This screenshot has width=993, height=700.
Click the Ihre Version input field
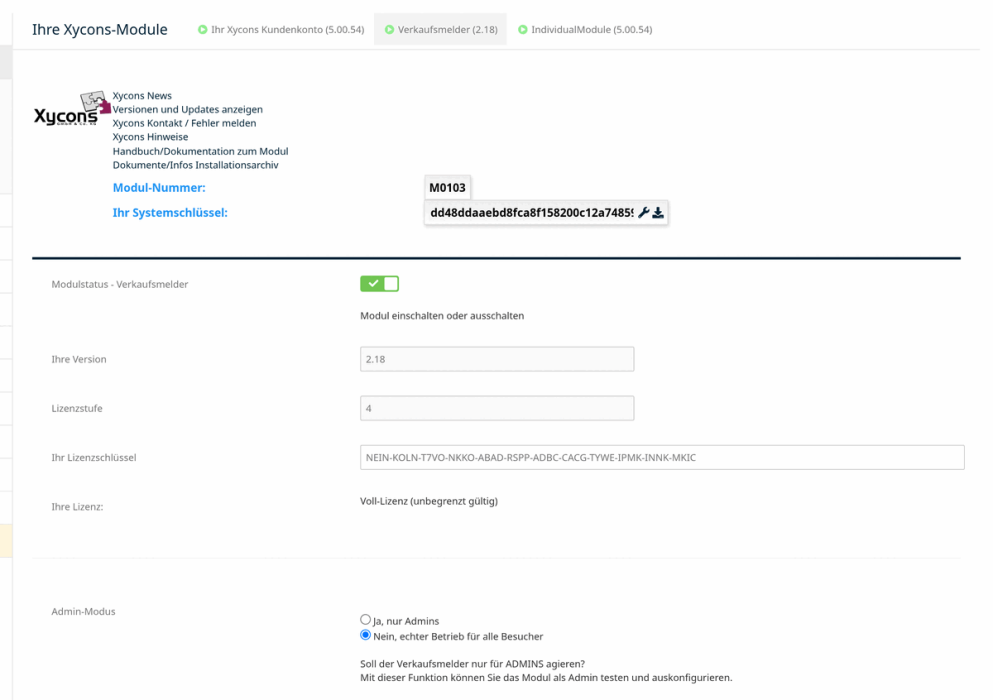(497, 359)
